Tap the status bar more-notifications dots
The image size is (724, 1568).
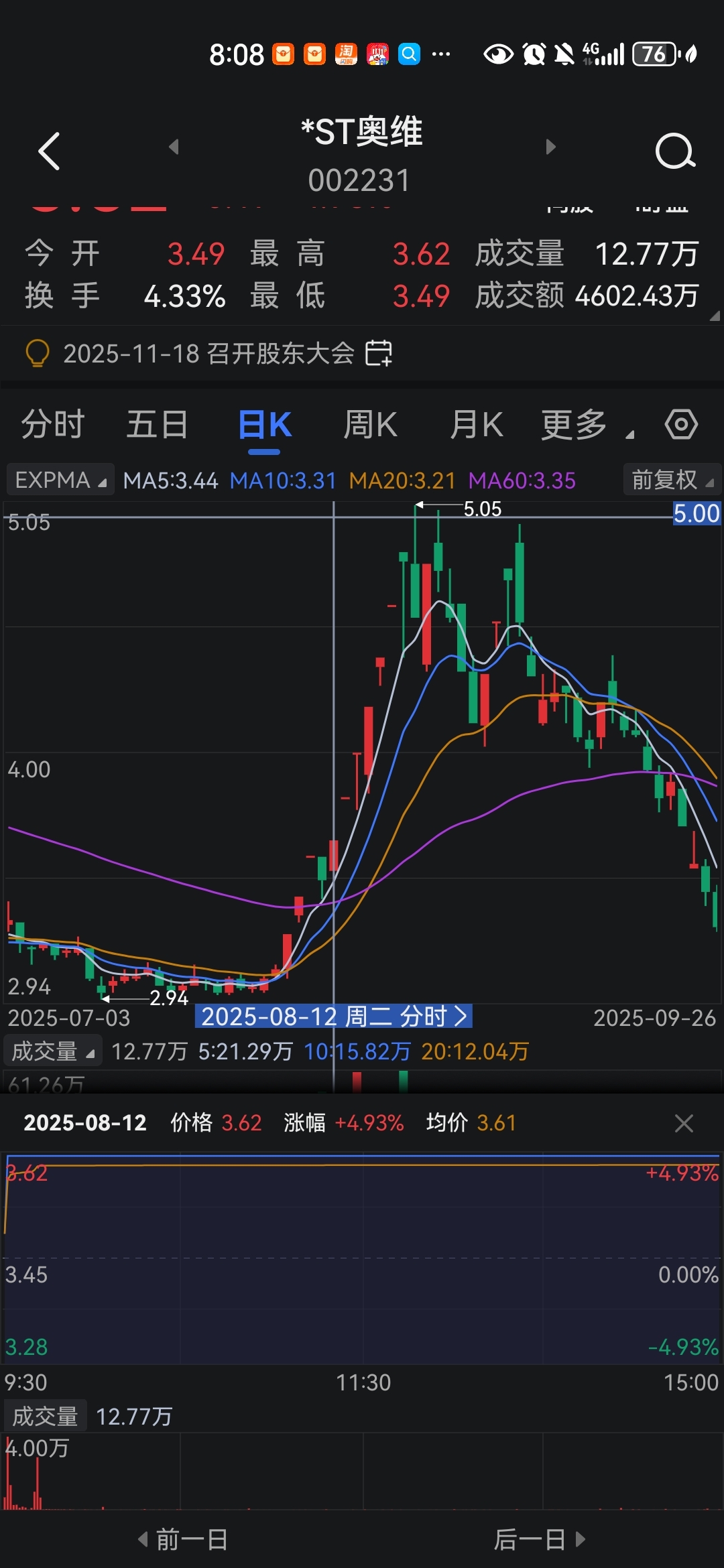coord(441,54)
